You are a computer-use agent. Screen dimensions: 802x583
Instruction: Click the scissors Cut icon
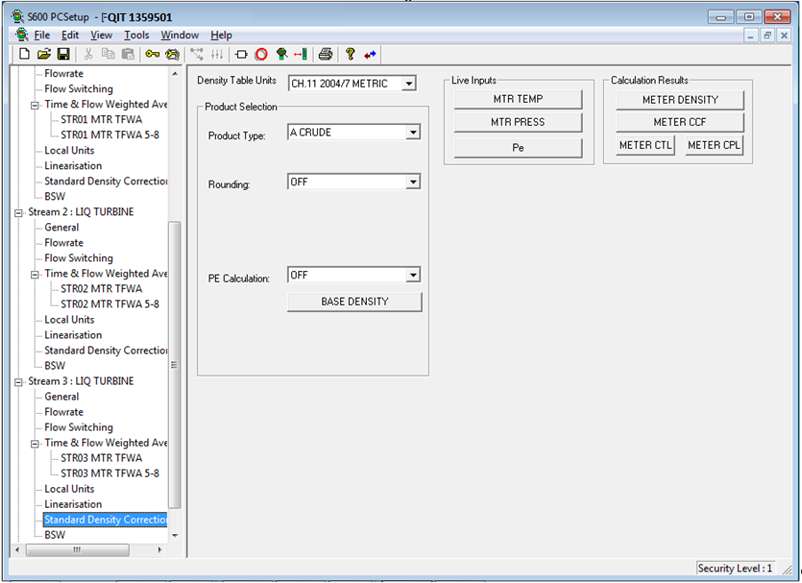(88, 54)
